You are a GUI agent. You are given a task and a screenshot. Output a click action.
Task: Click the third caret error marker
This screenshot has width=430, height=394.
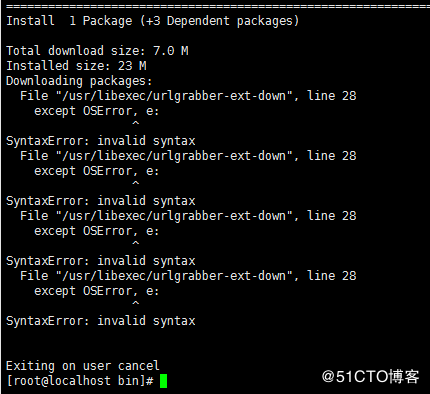[x=135, y=243]
